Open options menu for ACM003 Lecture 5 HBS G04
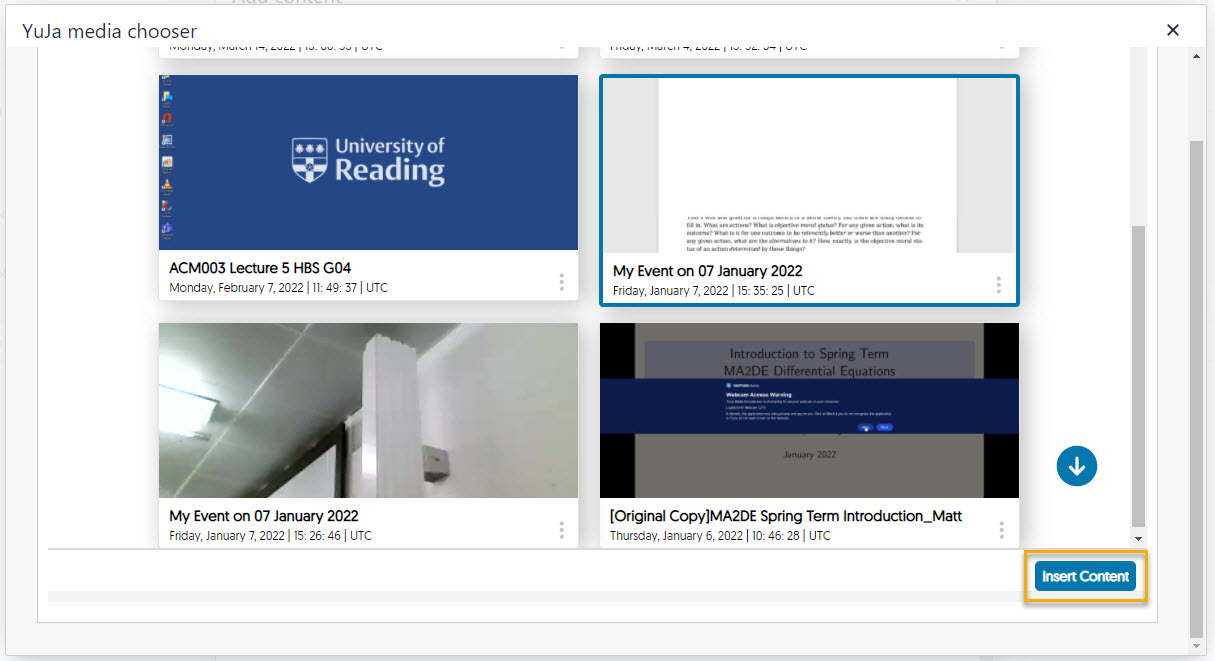Screen dimensions: 1215x661 [562, 283]
